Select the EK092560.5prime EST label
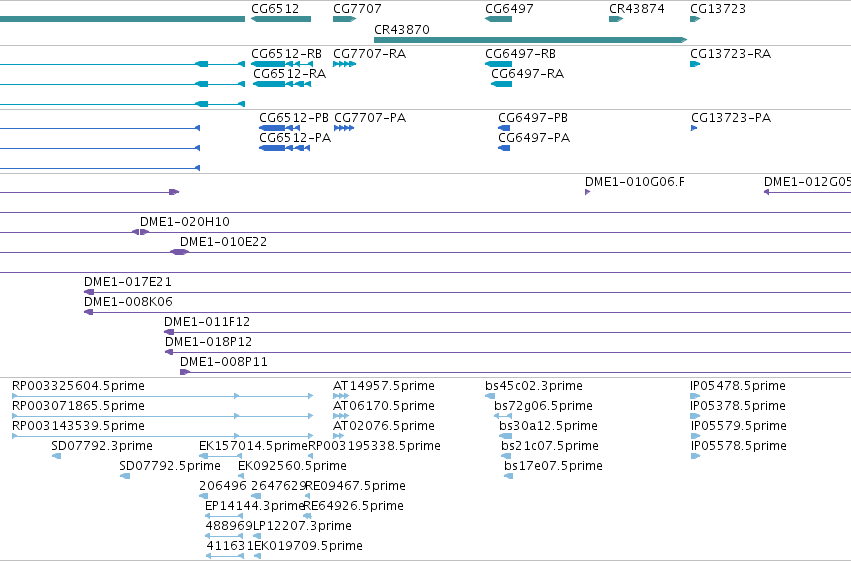This screenshot has height=561, width=851. [292, 467]
